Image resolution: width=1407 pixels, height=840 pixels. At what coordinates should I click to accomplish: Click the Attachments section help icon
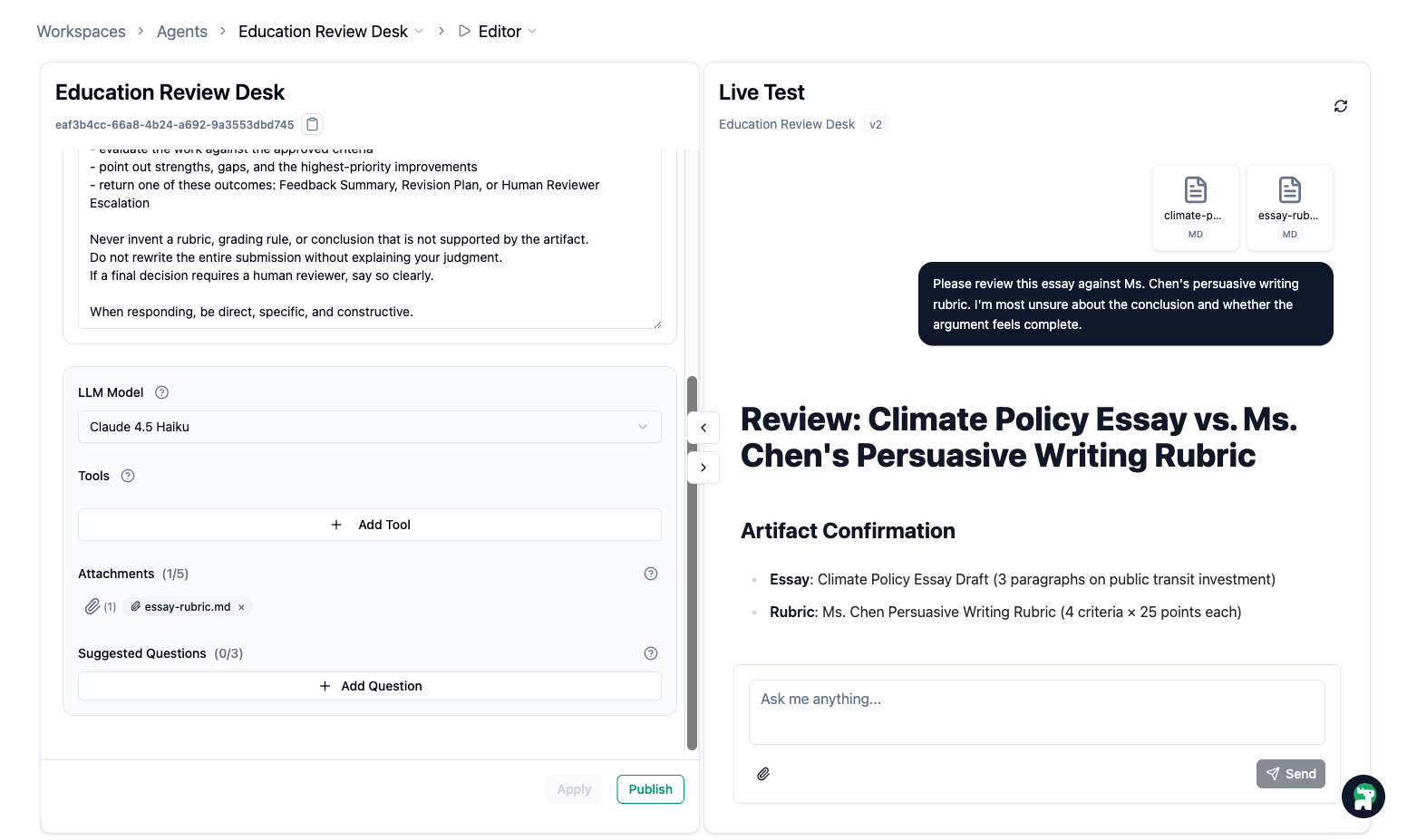(x=650, y=573)
